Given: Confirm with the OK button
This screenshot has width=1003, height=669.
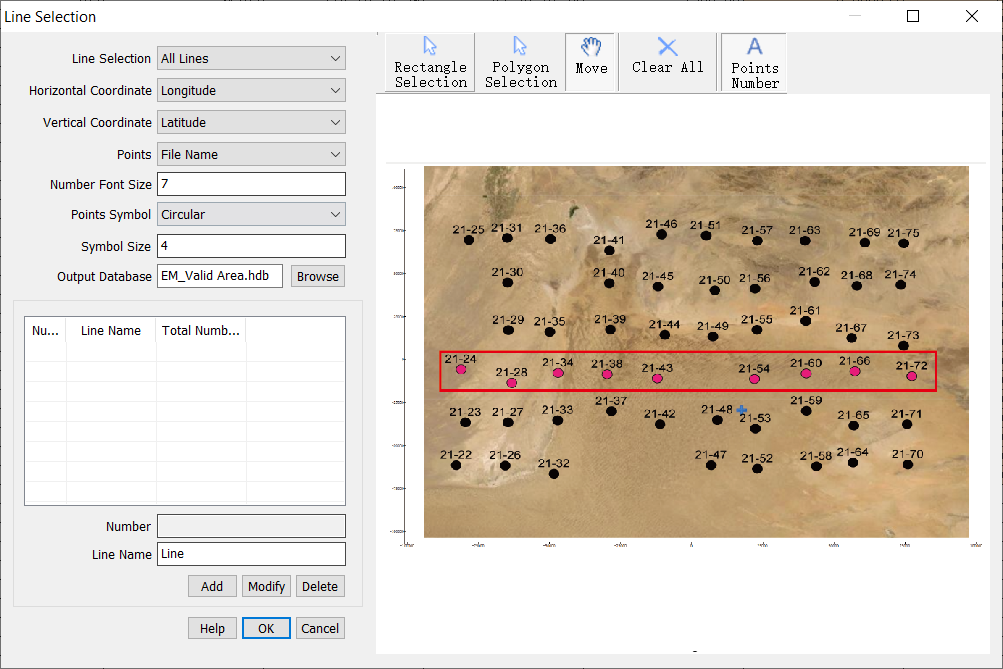Looking at the screenshot, I should click(266, 629).
